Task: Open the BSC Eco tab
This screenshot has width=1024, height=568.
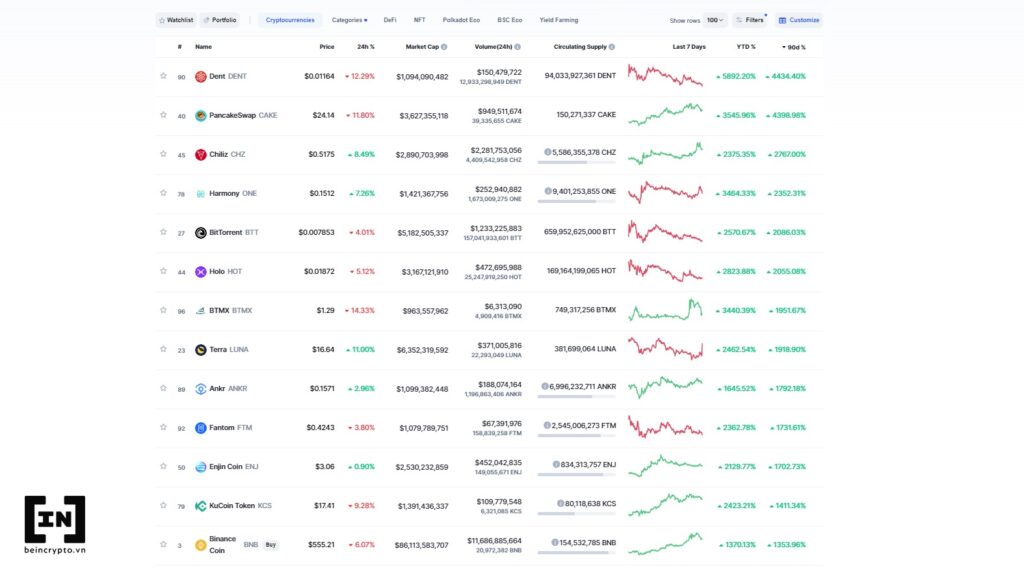Action: [509, 20]
